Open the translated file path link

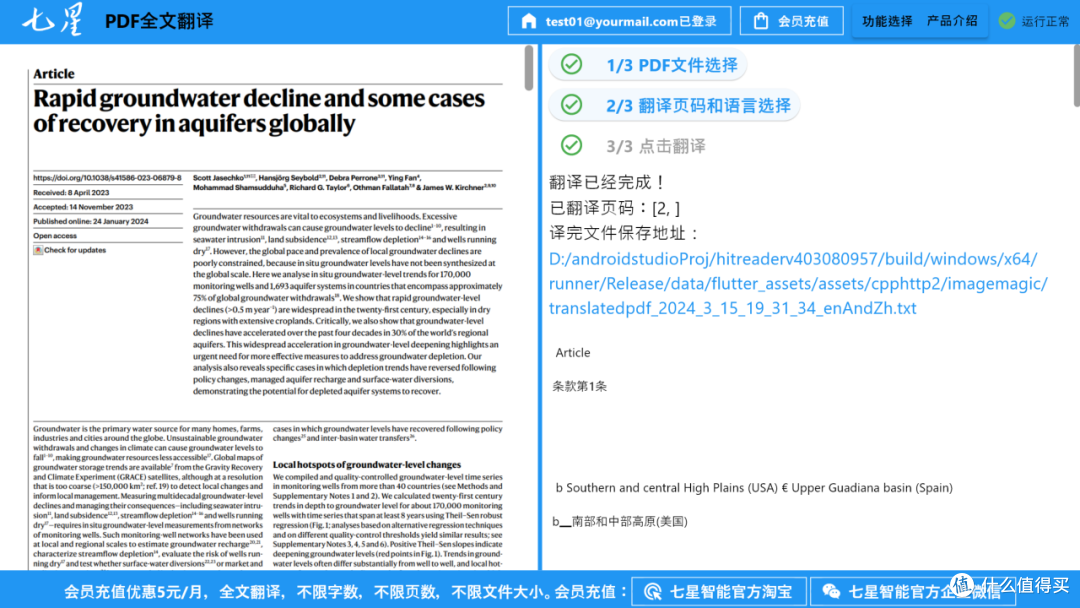pos(798,284)
